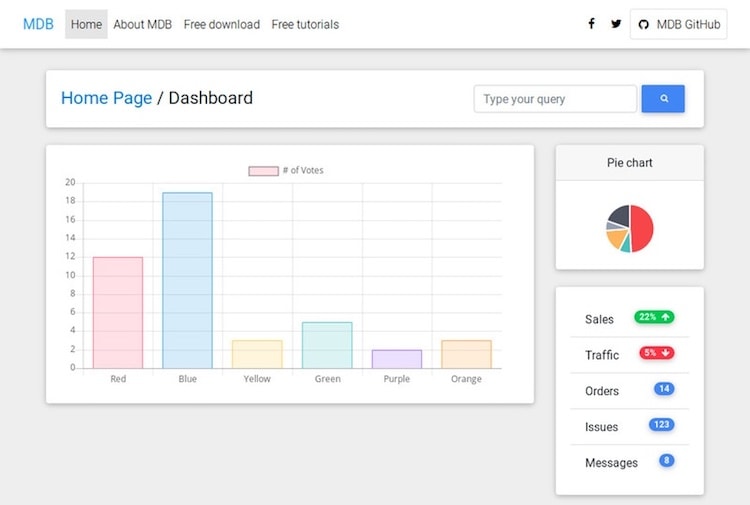
Task: Click the Blue bar in chart
Action: click(x=188, y=280)
